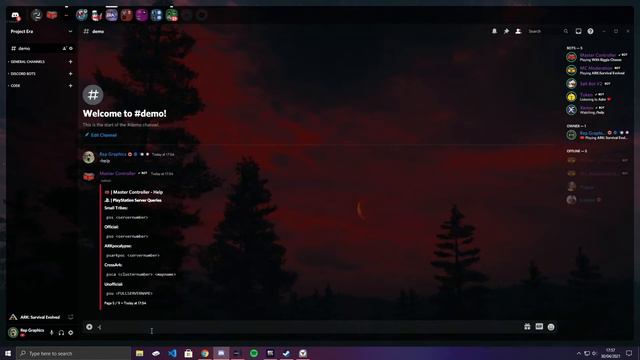
Task: Select the third bot in the BOTS list
Action: tap(597, 84)
